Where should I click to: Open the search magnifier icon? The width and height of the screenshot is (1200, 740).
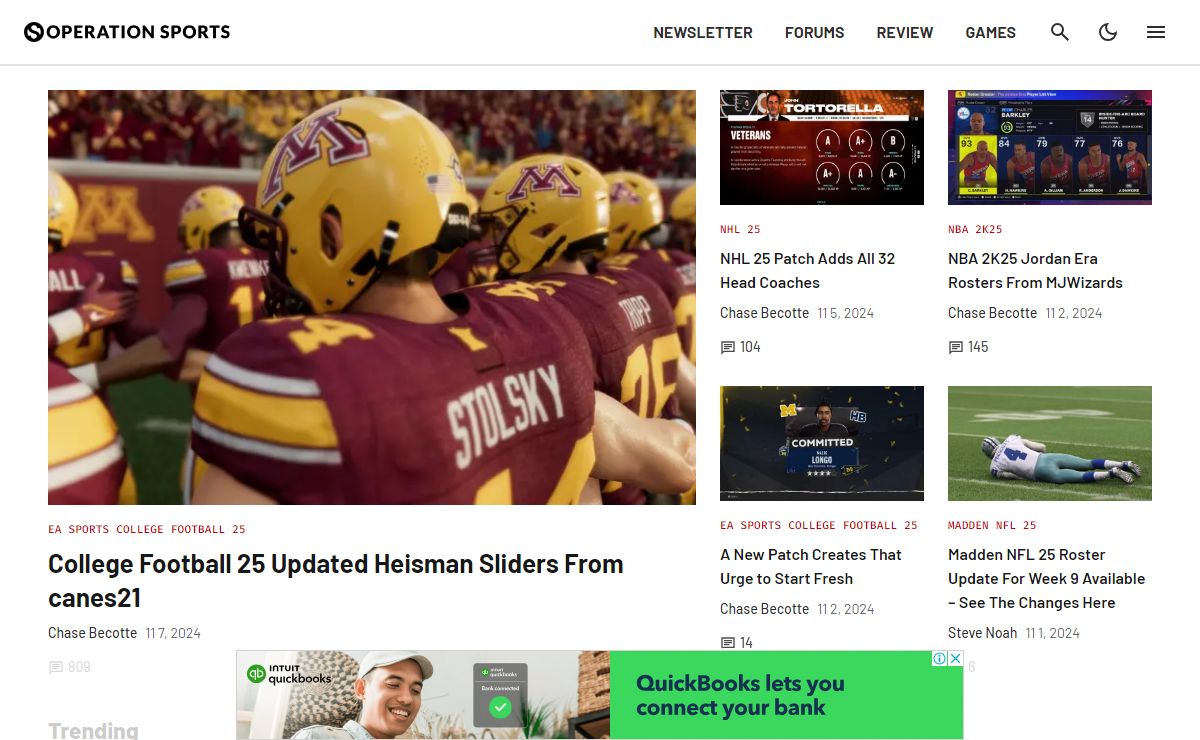[1060, 32]
